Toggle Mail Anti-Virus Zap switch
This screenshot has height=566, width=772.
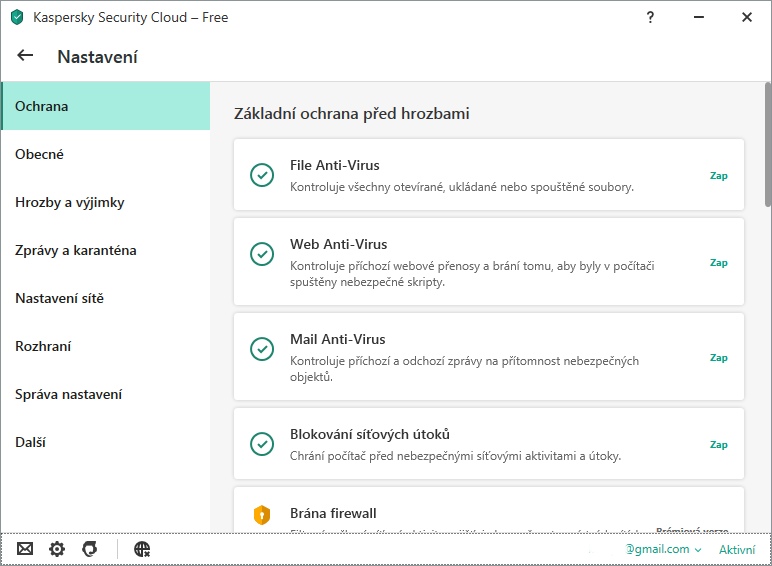718,357
